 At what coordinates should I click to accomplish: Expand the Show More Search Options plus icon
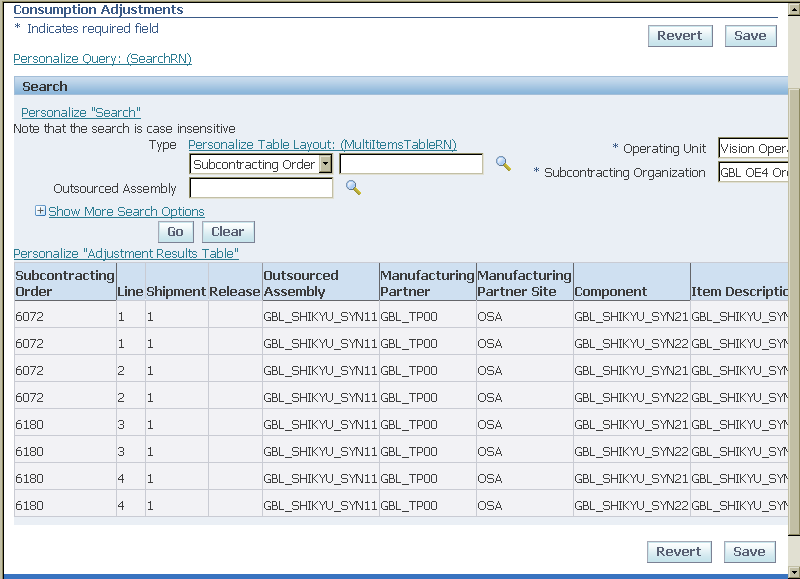(x=40, y=211)
